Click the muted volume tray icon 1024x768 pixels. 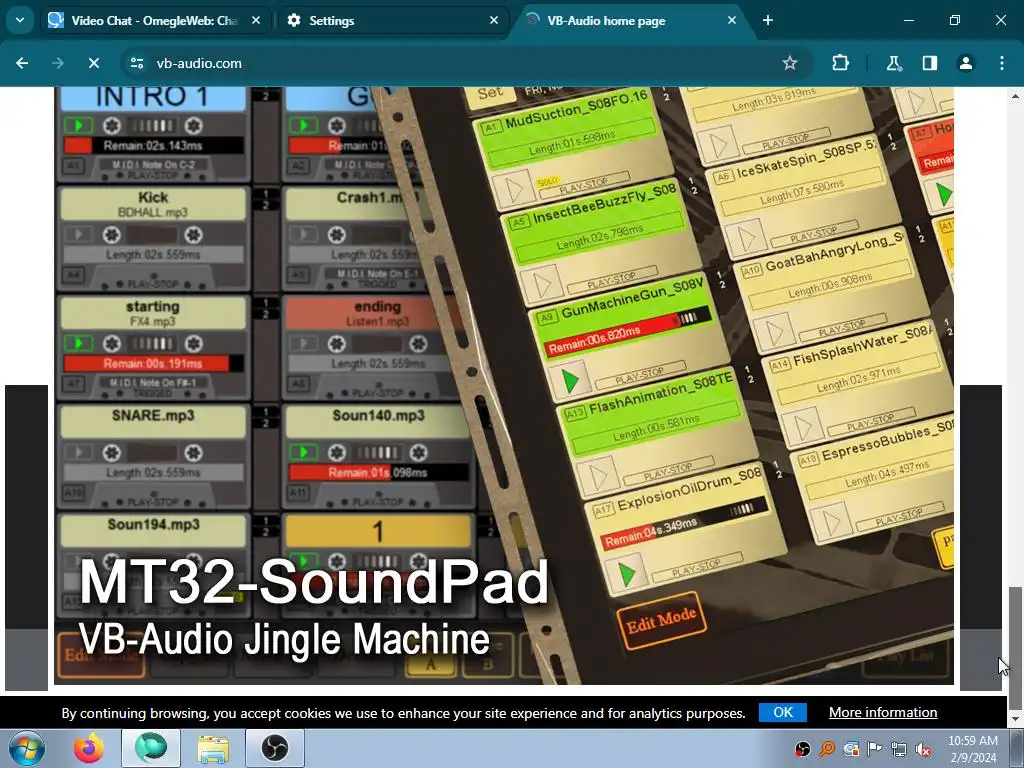coord(923,749)
